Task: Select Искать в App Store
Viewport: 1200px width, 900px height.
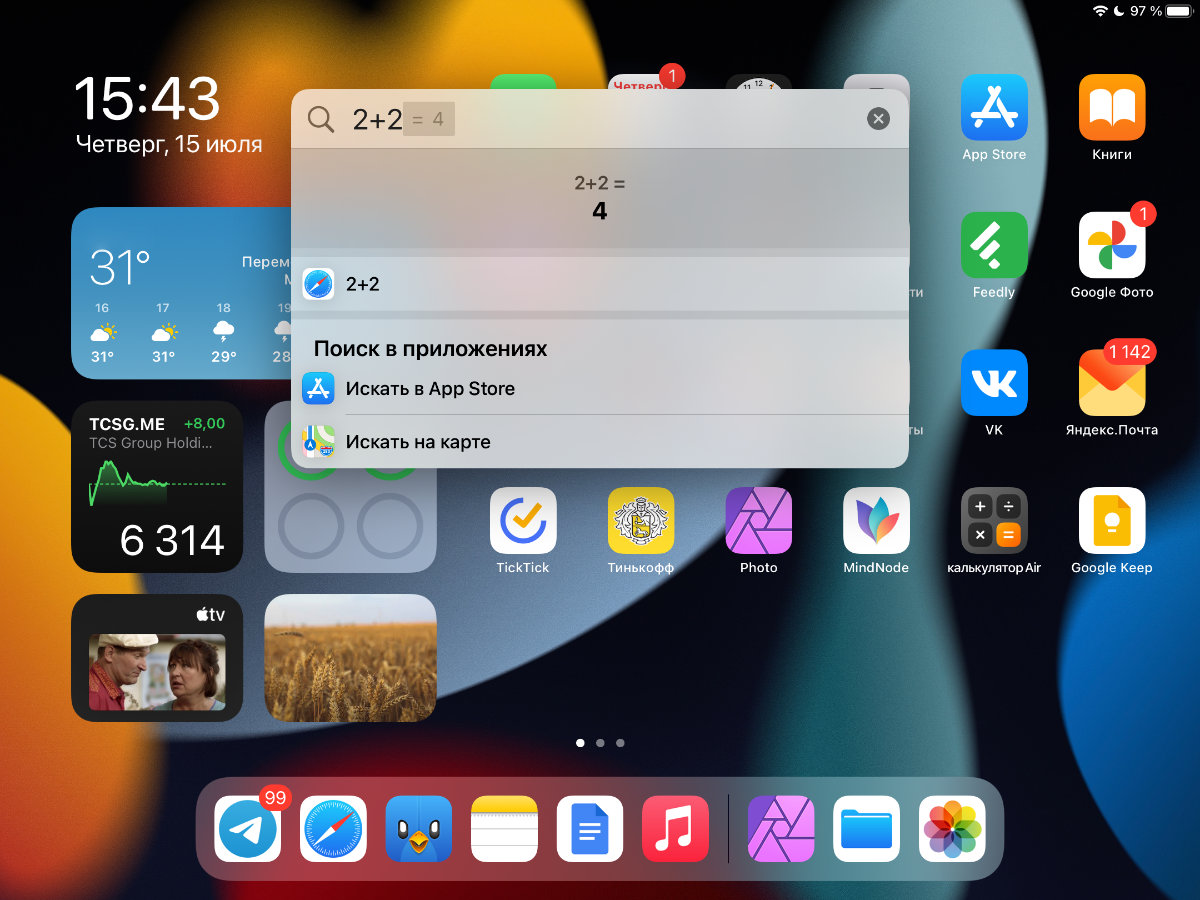Action: click(600, 389)
